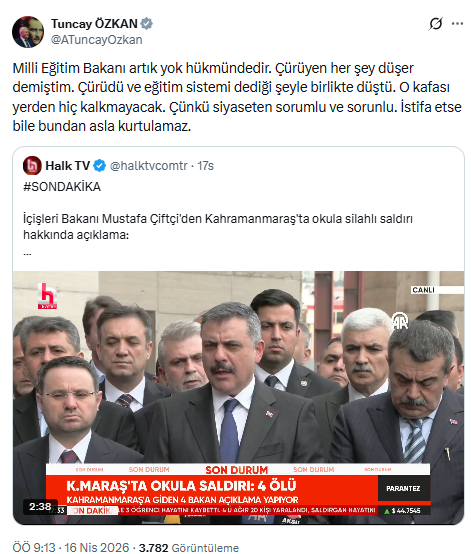Screen dimensions: 471x554
Task: Open the @halktvcomtr handle
Action: coord(149,165)
